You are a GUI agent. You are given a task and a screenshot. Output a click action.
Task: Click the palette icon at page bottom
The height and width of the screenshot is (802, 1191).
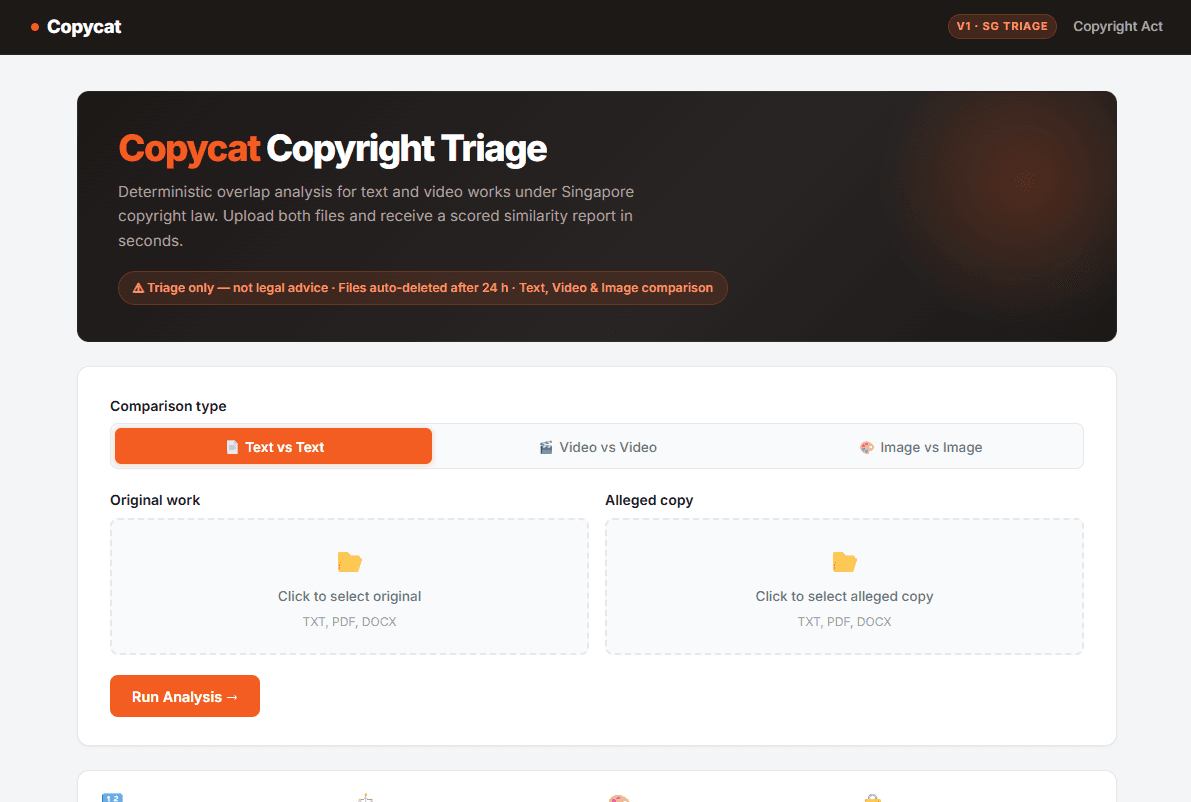pos(619,798)
